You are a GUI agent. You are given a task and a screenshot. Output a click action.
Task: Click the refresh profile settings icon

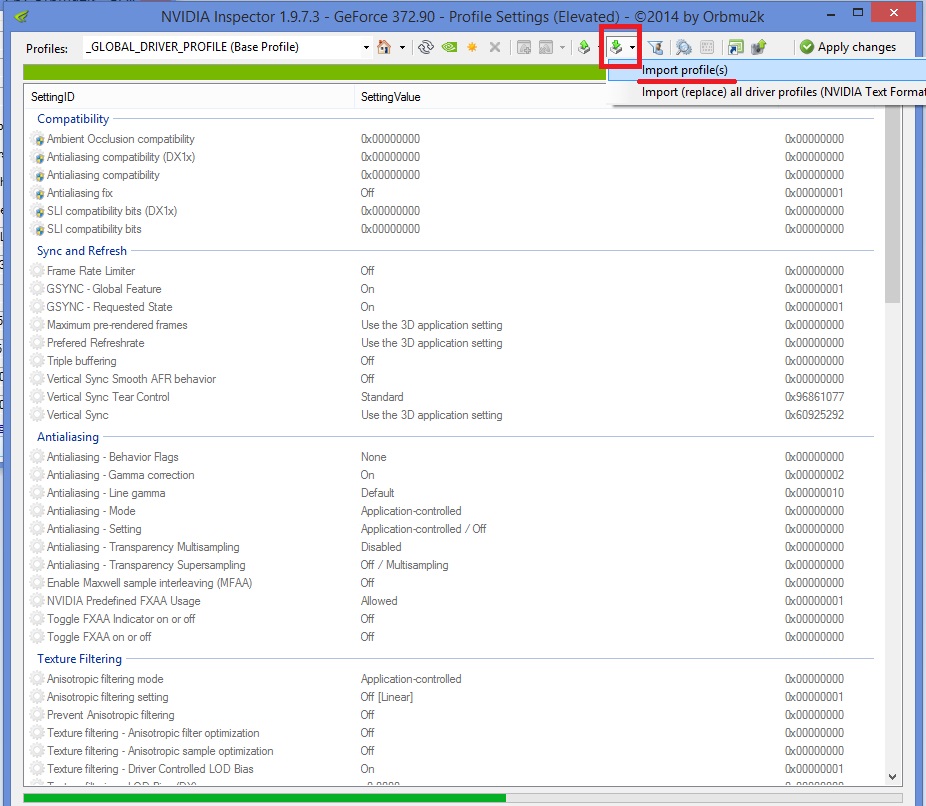tap(425, 47)
